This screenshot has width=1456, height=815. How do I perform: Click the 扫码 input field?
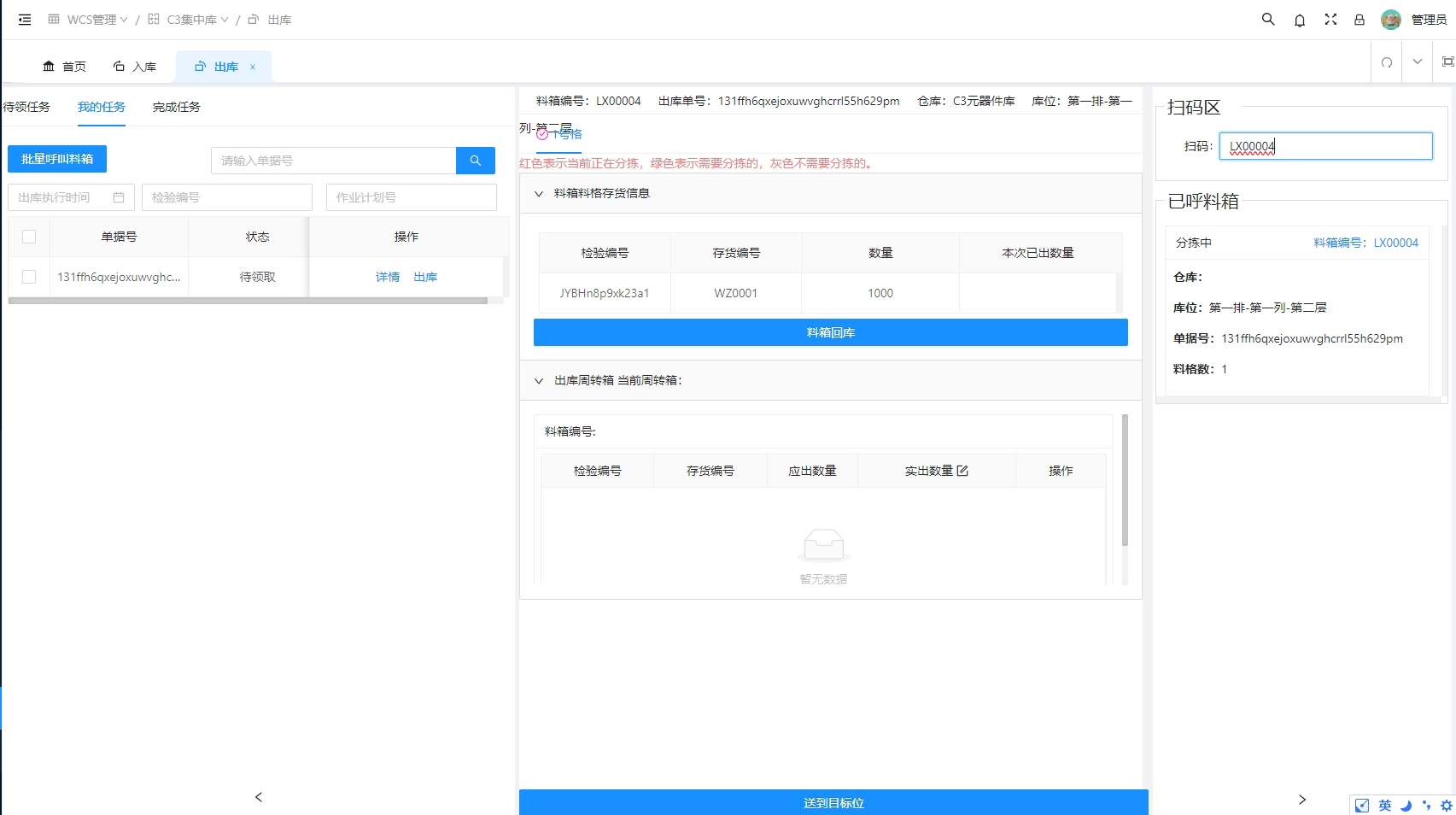[x=1326, y=146]
